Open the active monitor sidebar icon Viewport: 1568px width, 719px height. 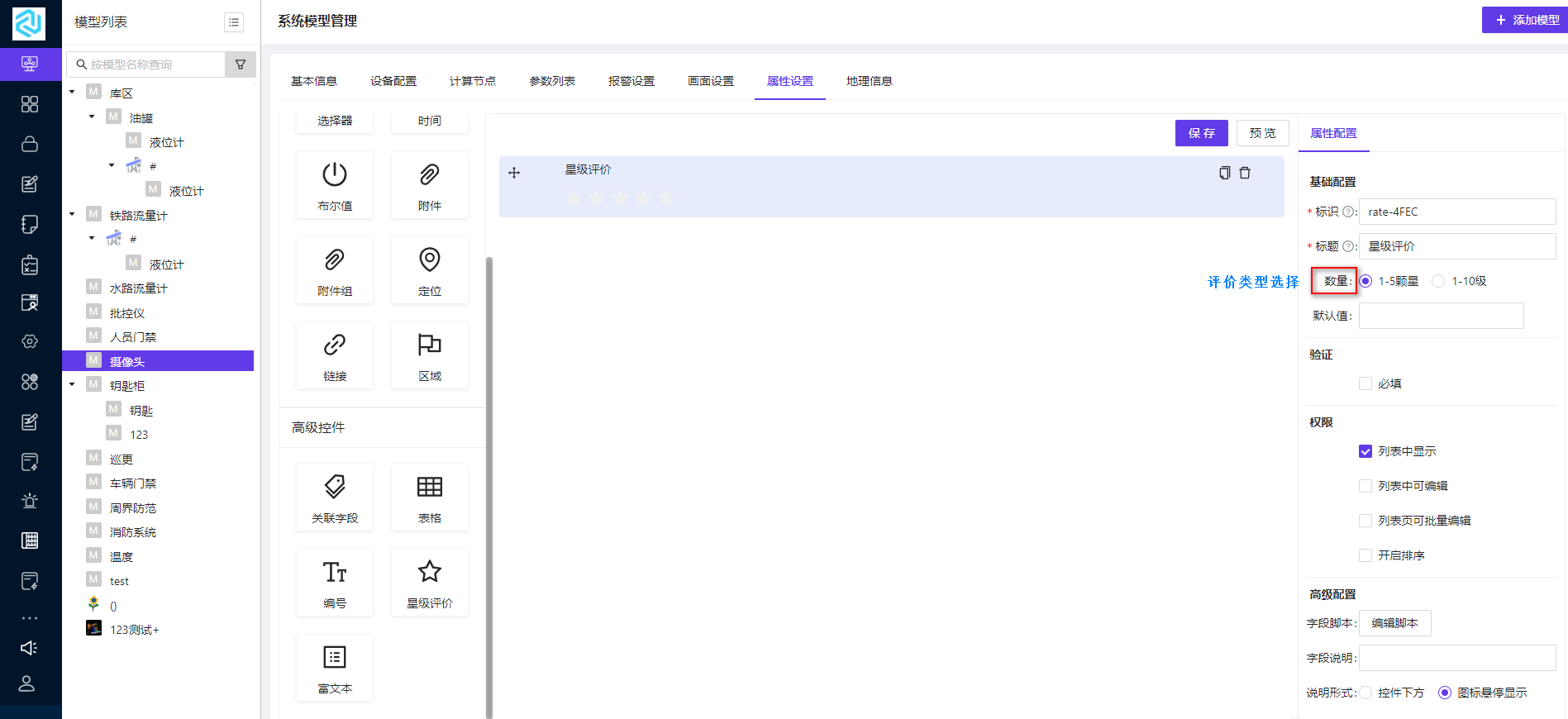click(x=30, y=64)
